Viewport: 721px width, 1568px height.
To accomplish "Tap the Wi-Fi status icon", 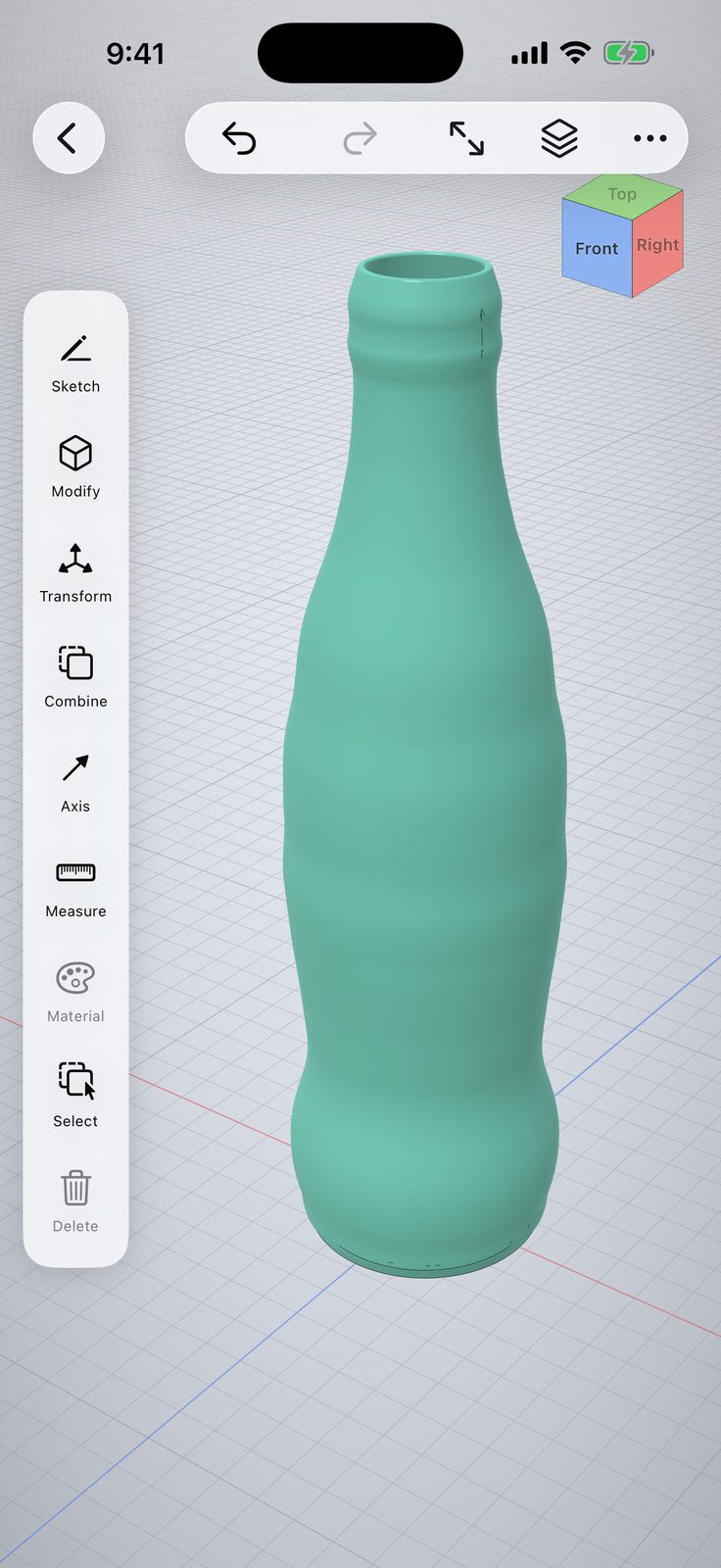I will click(x=575, y=53).
